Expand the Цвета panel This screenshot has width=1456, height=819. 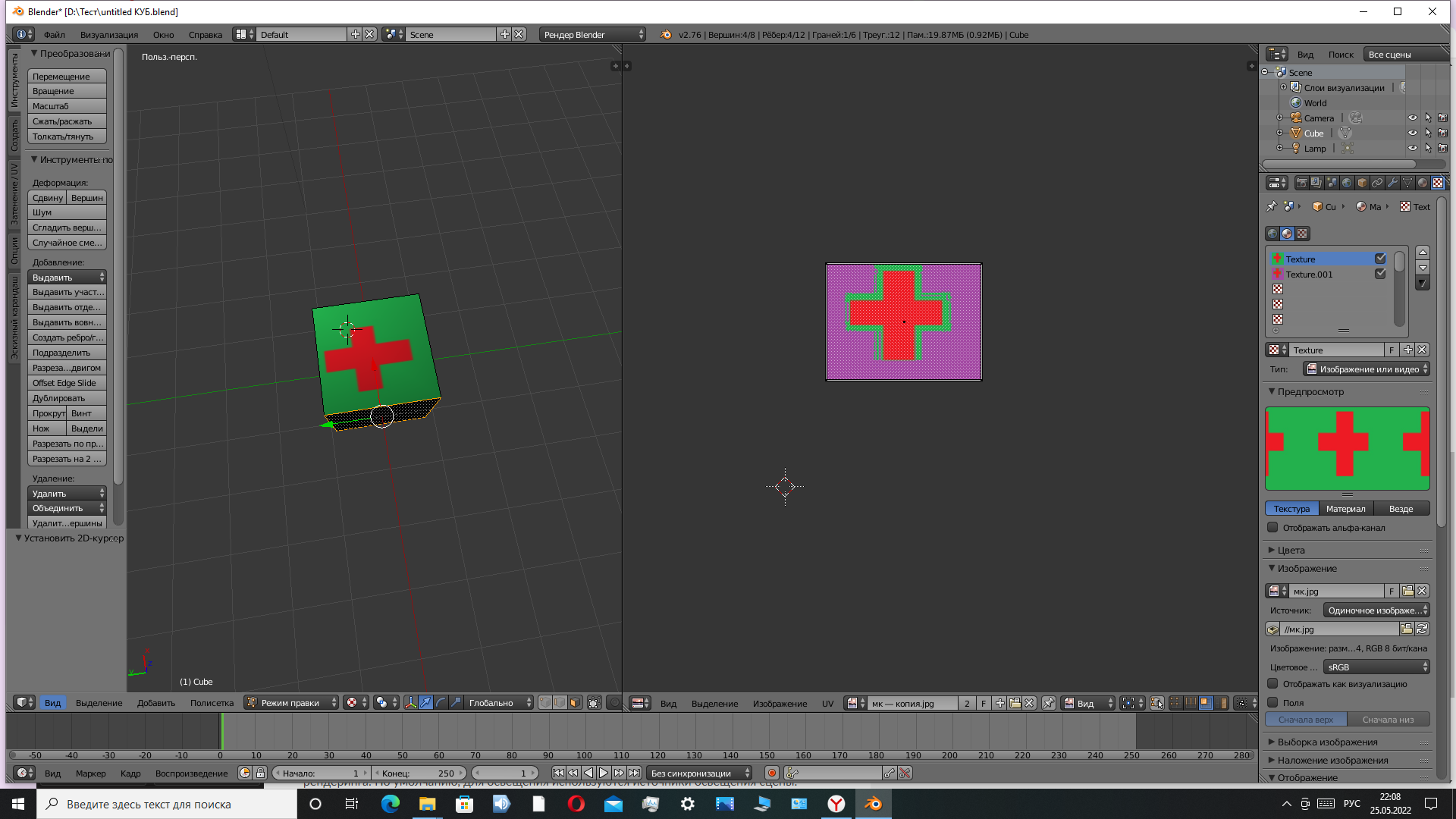pos(1291,551)
